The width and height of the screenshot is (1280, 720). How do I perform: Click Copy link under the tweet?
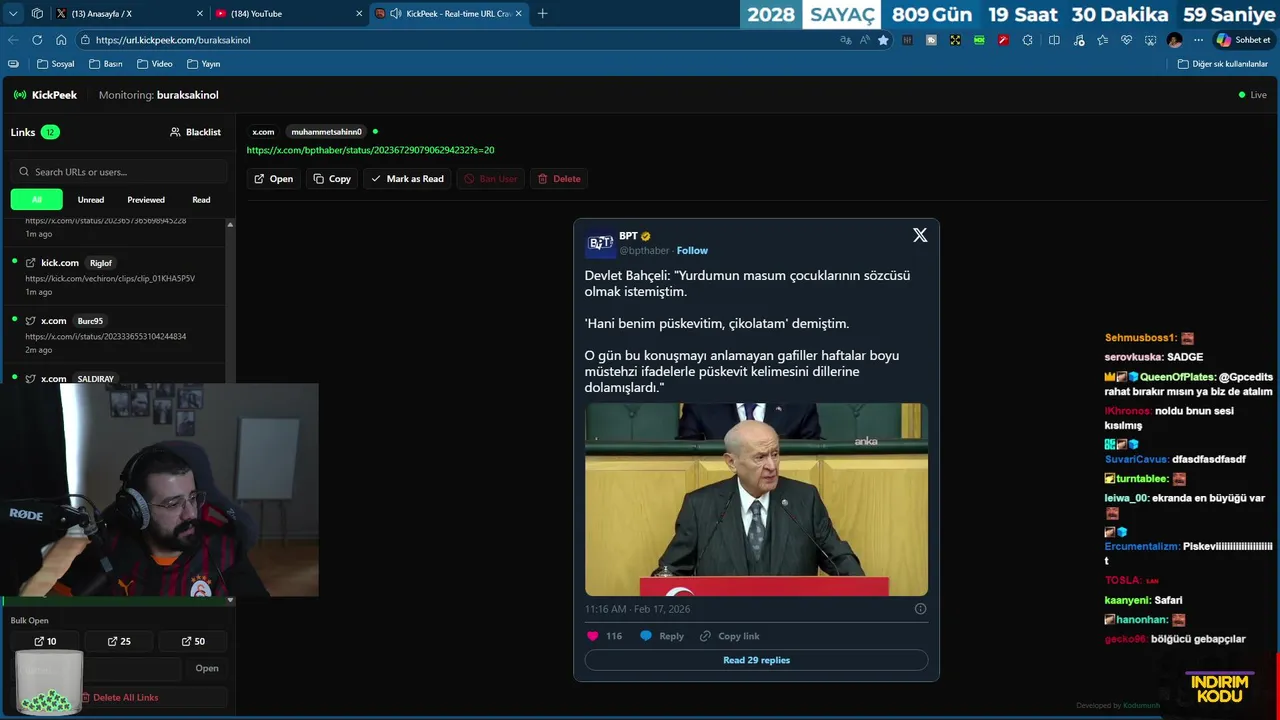pyautogui.click(x=730, y=636)
